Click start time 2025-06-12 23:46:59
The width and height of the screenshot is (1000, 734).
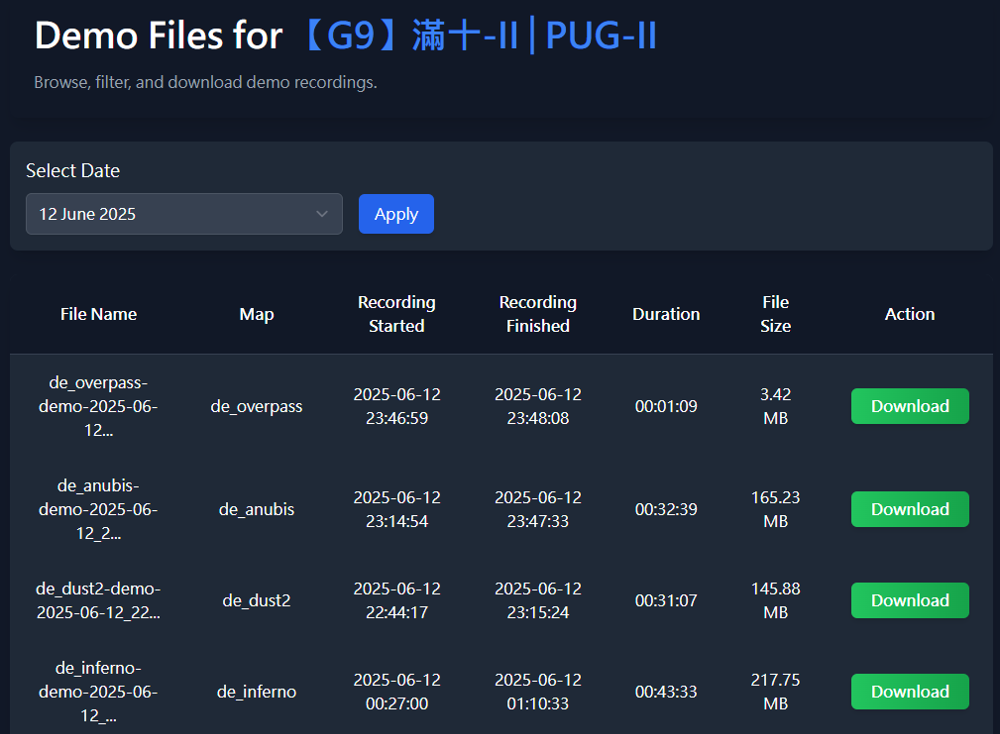tap(397, 406)
